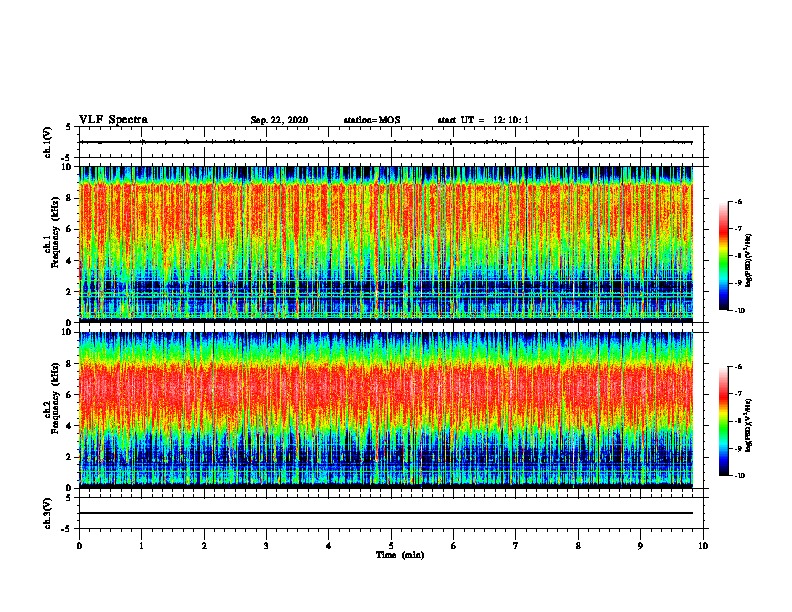Click time axis tick label "6"
Image resolution: width=792 pixels, height=612 pixels.
(x=454, y=546)
